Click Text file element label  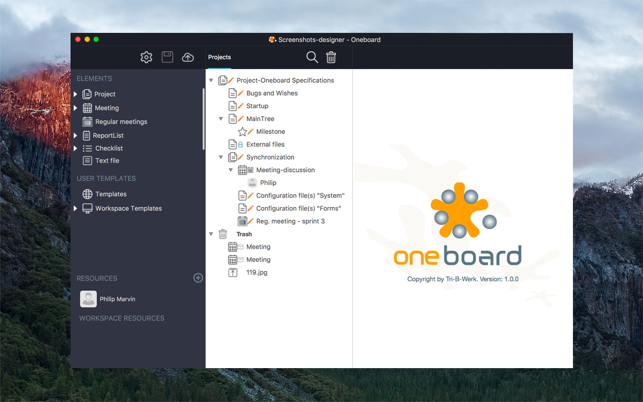107,160
